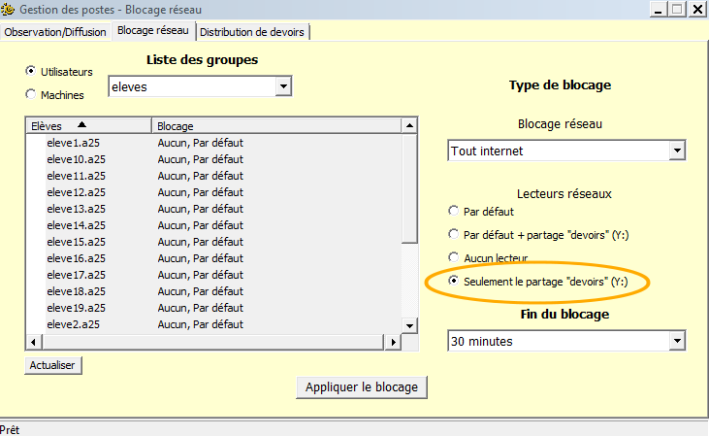Select eleve10.a25 in the list
The width and height of the screenshot is (709, 436).
pyautogui.click(x=76, y=159)
